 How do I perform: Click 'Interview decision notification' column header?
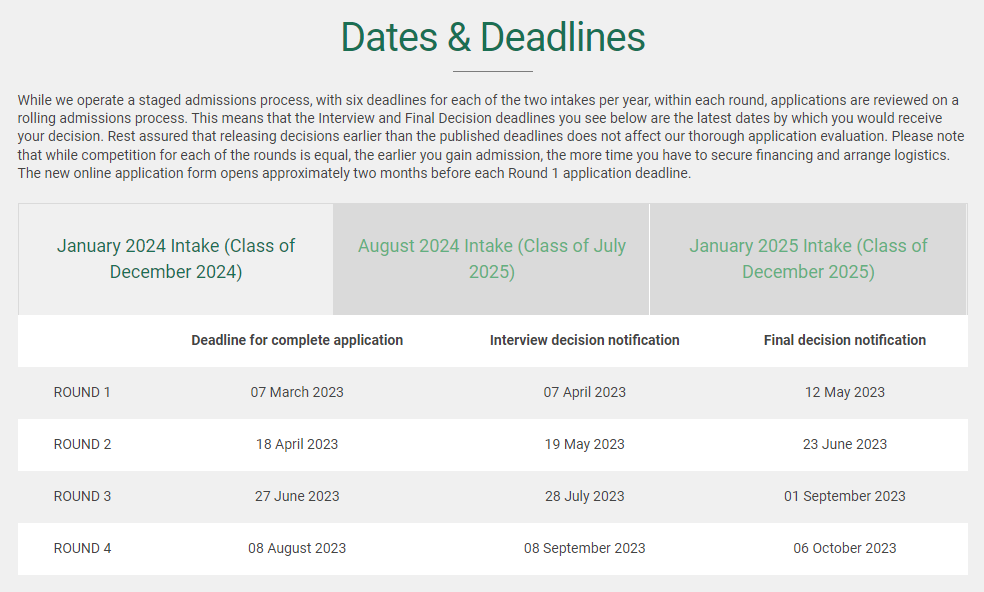tap(584, 340)
